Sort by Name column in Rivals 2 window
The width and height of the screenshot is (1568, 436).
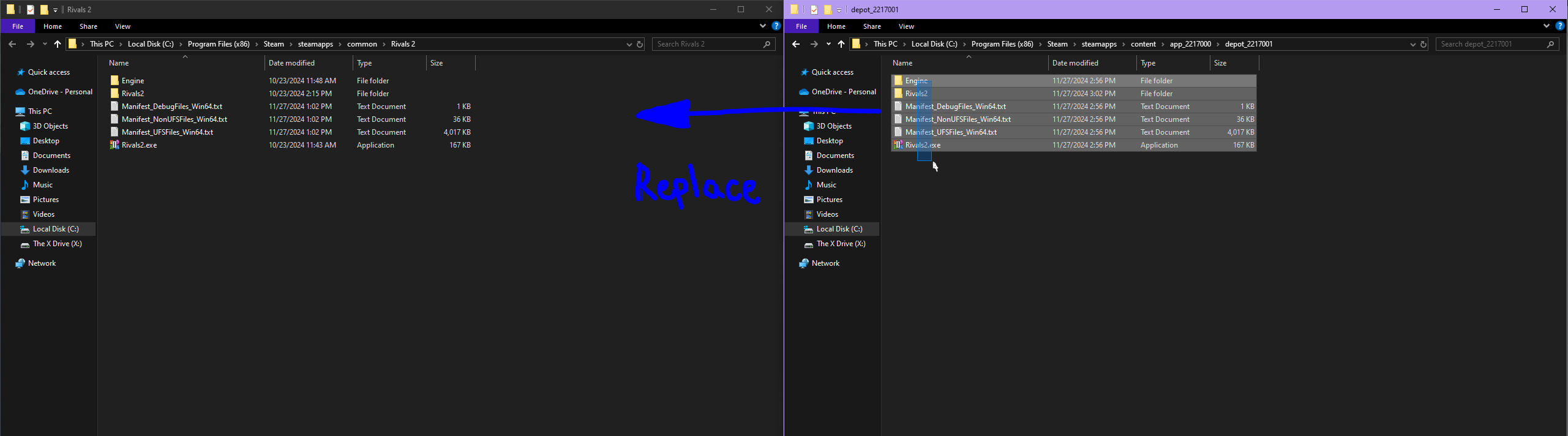pyautogui.click(x=186, y=63)
